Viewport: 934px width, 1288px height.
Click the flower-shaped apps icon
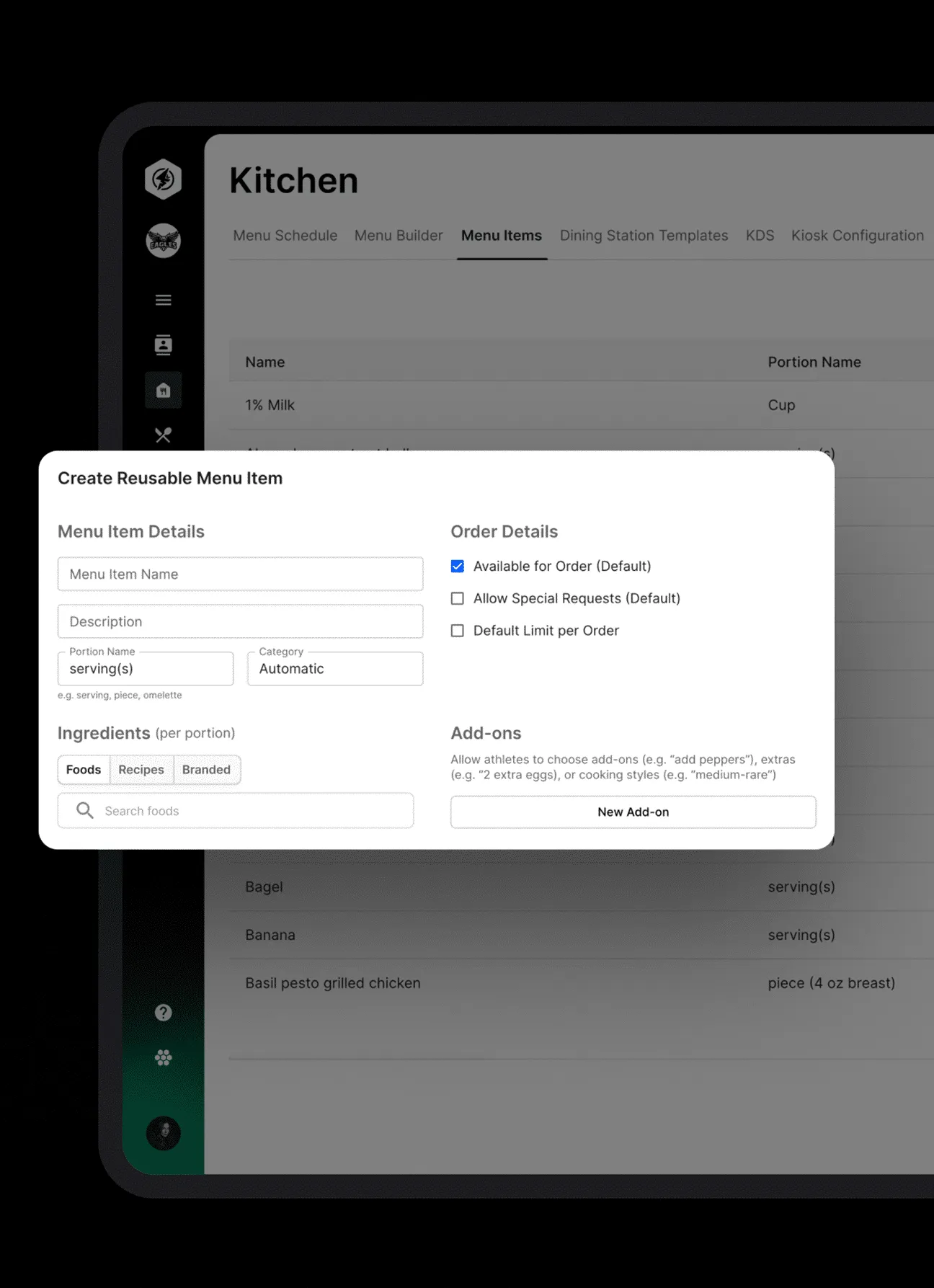[x=163, y=1057]
